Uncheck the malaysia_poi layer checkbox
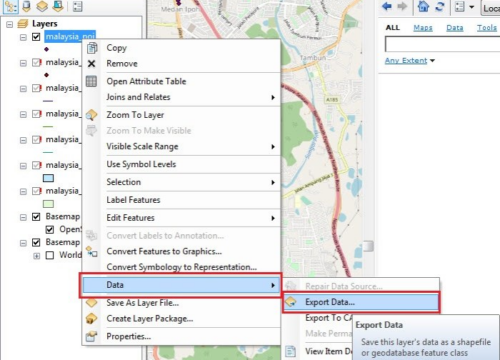500x360 pixels. [36, 37]
